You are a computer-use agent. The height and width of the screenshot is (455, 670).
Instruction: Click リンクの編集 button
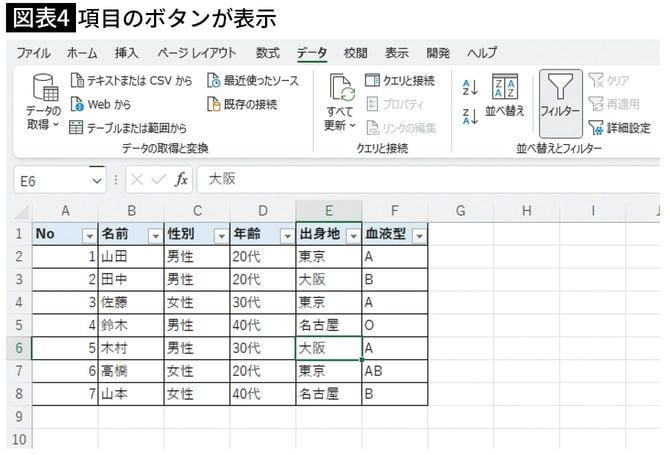[401, 127]
